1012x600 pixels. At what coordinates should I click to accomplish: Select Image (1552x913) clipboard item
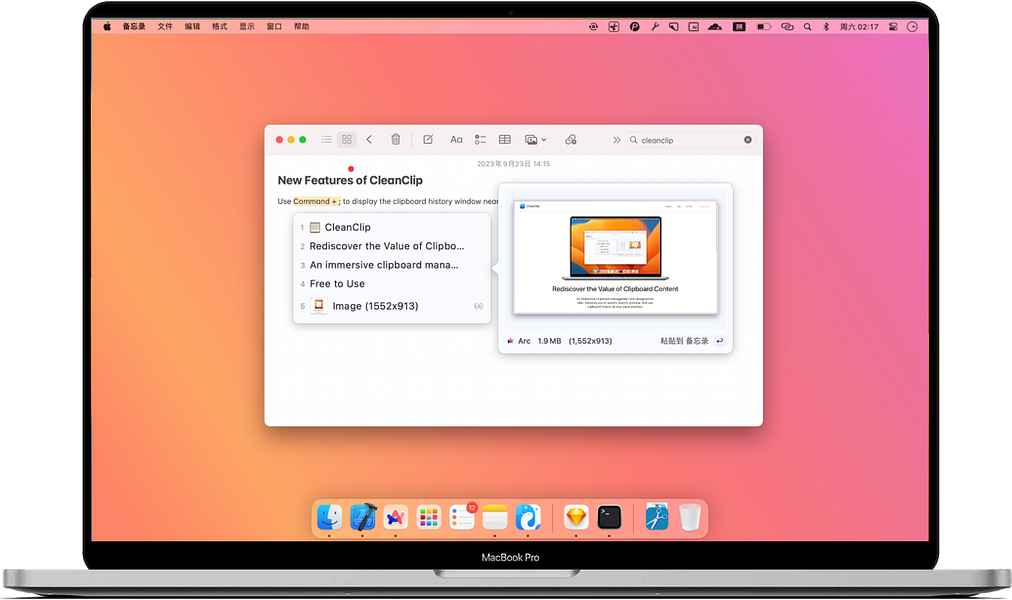click(392, 306)
